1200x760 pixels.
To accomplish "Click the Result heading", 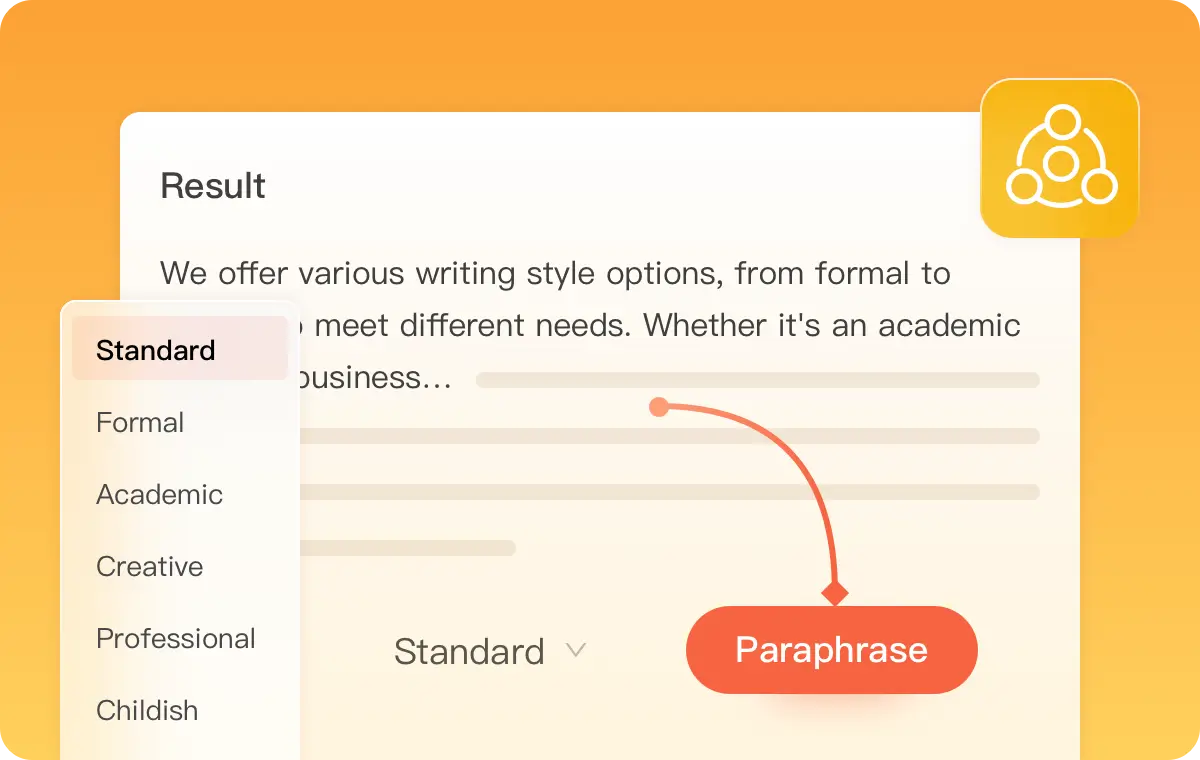I will click(x=213, y=186).
